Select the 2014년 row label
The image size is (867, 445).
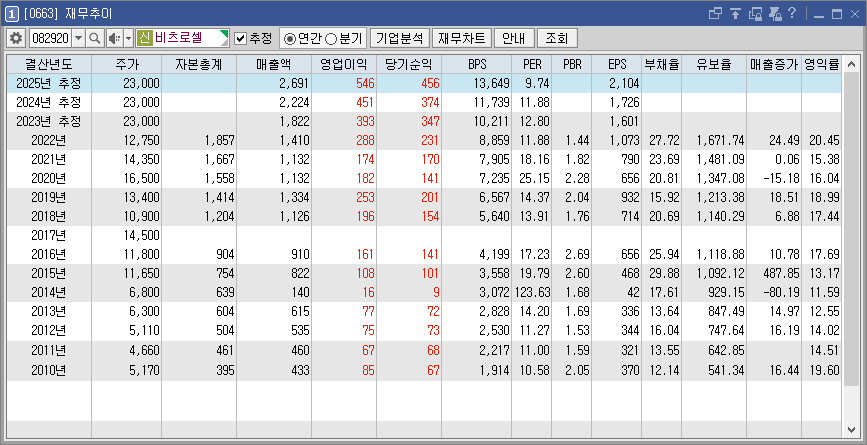click(x=49, y=292)
